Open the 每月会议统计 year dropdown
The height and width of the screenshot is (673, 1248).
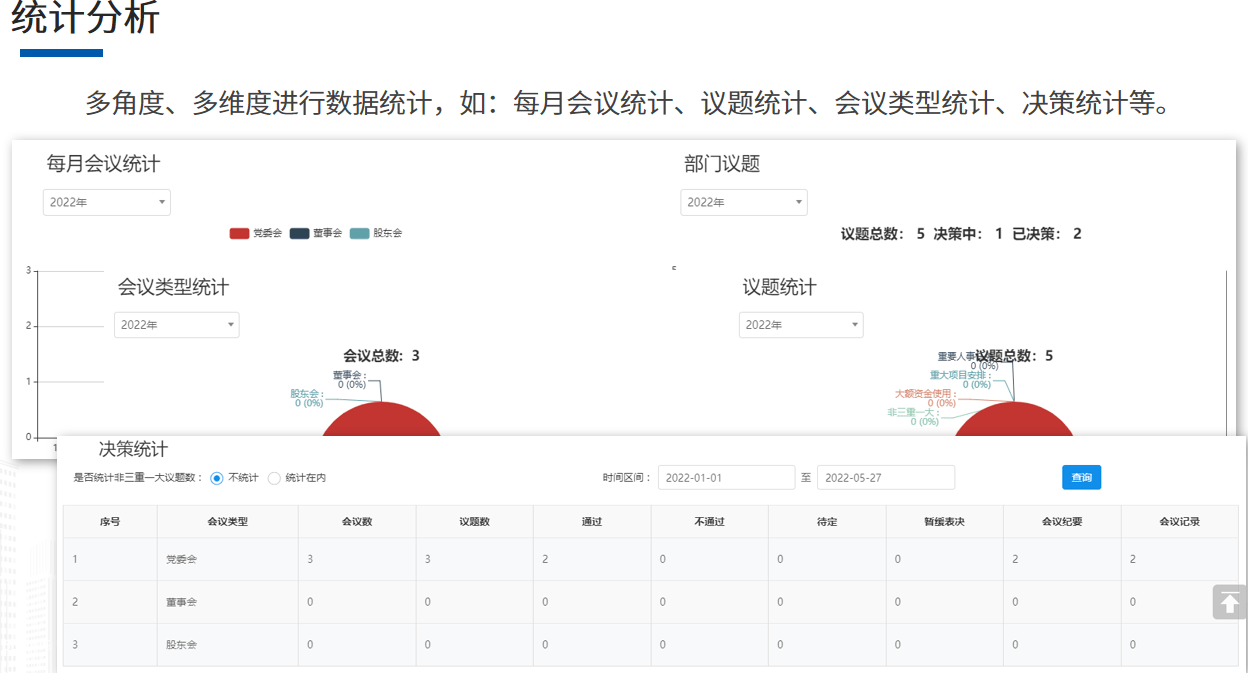[107, 202]
